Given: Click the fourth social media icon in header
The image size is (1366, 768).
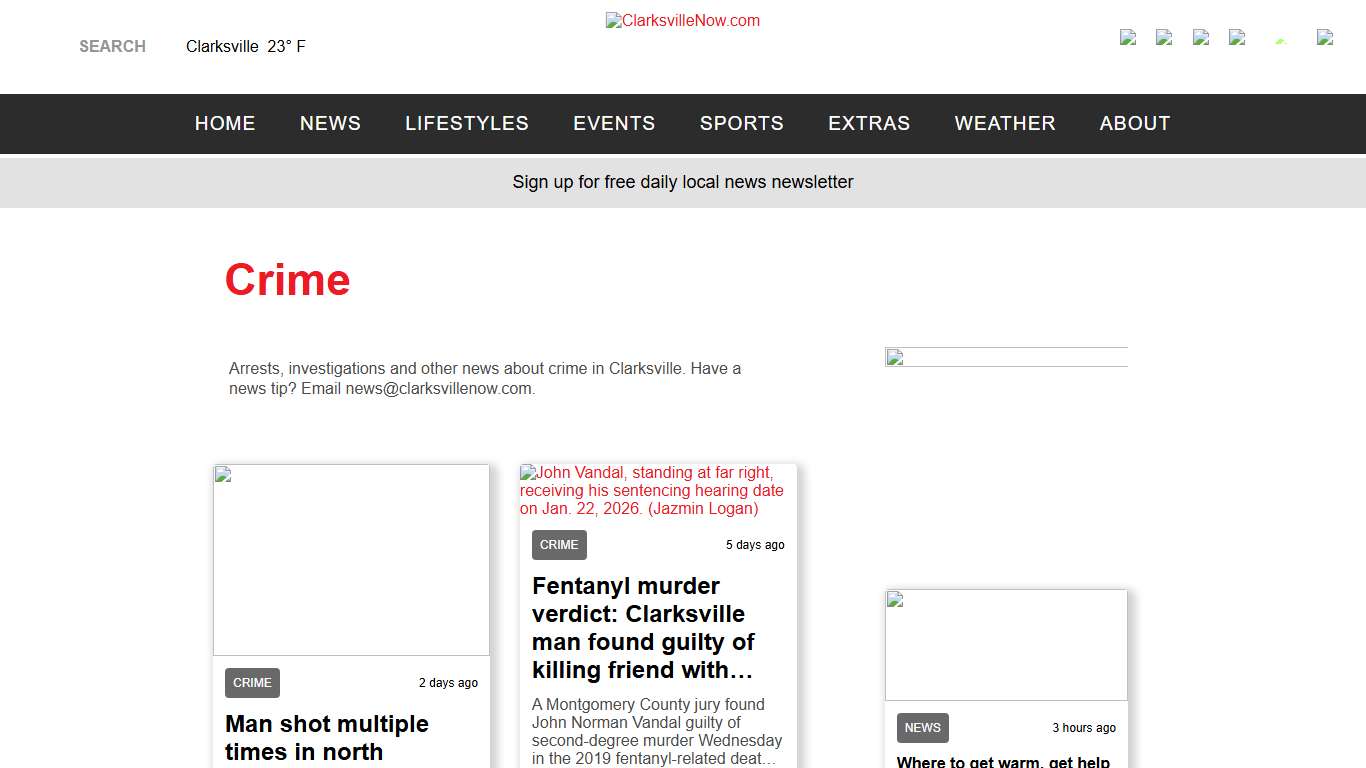Looking at the screenshot, I should pyautogui.click(x=1237, y=39).
